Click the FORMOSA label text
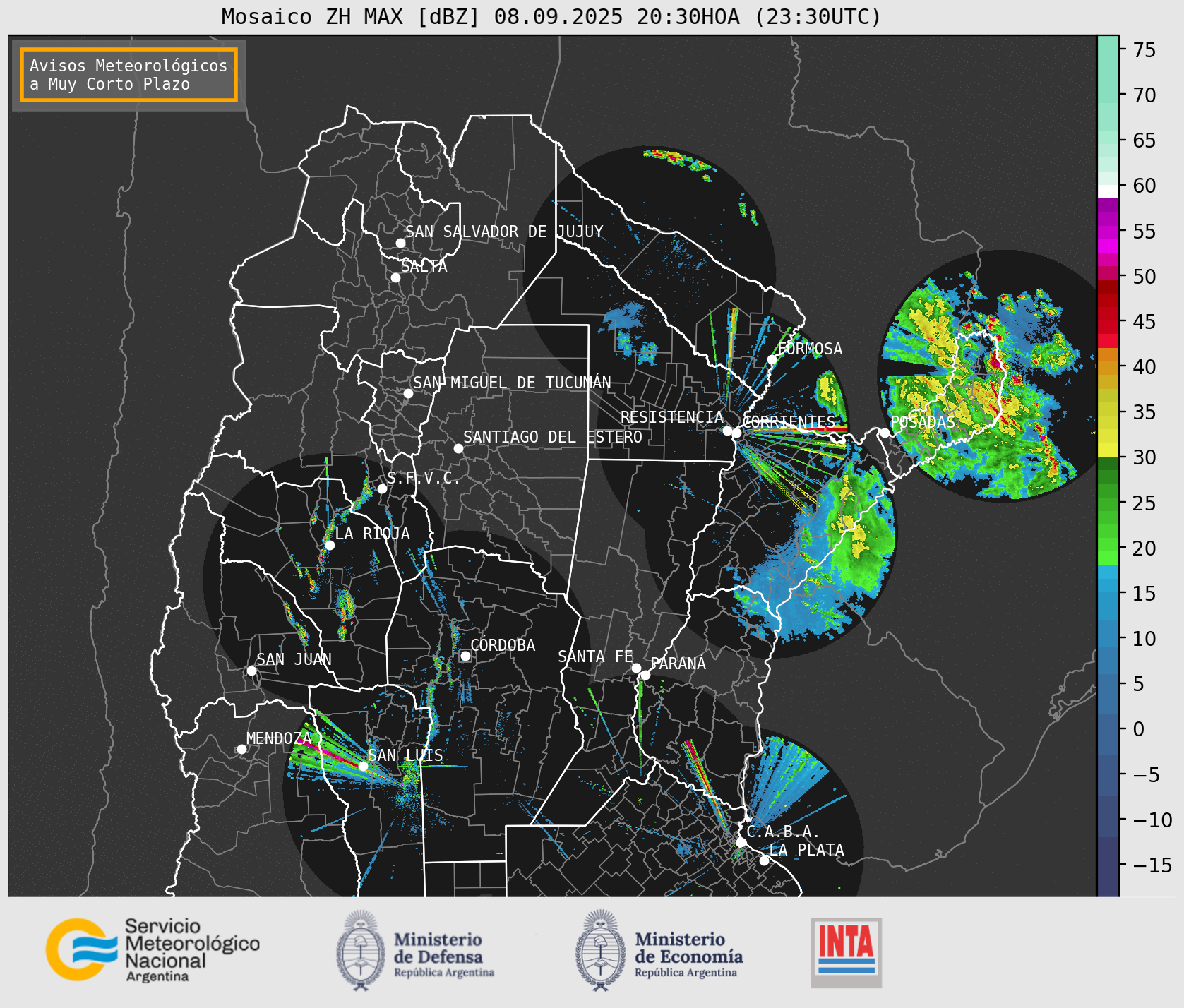Viewport: 1184px width, 1008px height. (810, 349)
